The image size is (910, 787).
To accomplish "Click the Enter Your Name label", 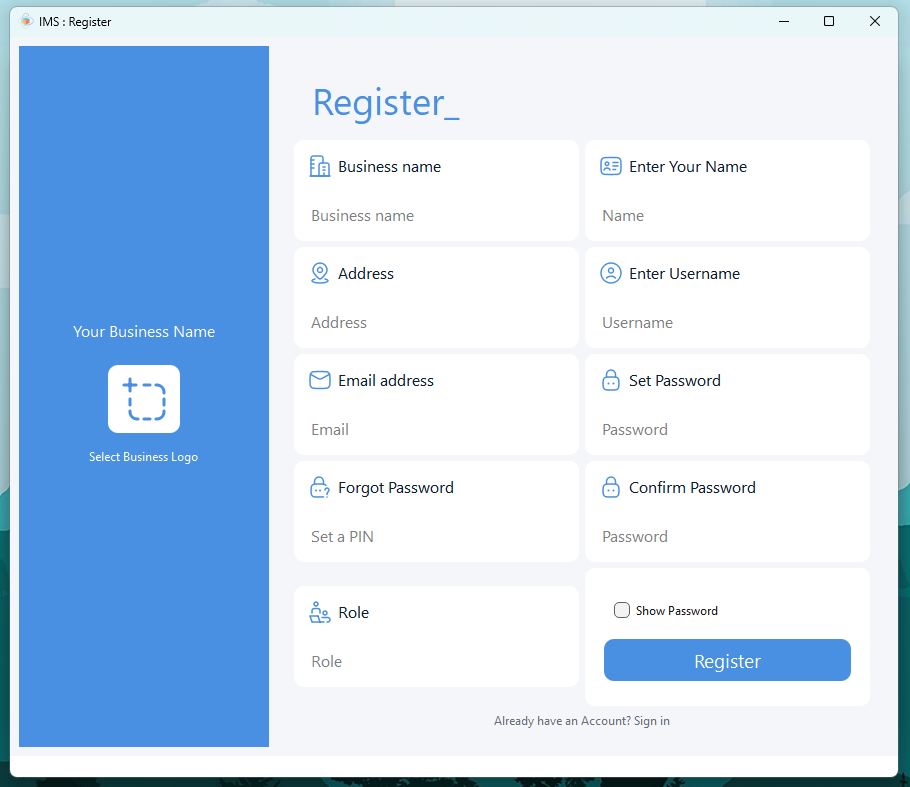I will pyautogui.click(x=688, y=167).
